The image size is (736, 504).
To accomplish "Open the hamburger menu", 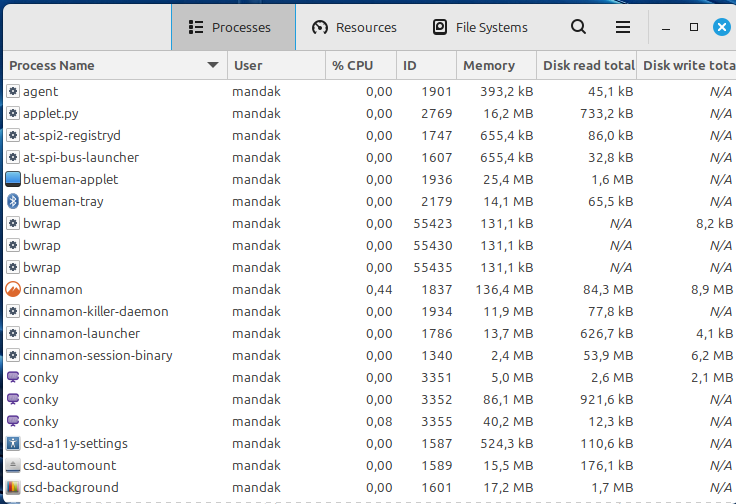I will tap(623, 27).
